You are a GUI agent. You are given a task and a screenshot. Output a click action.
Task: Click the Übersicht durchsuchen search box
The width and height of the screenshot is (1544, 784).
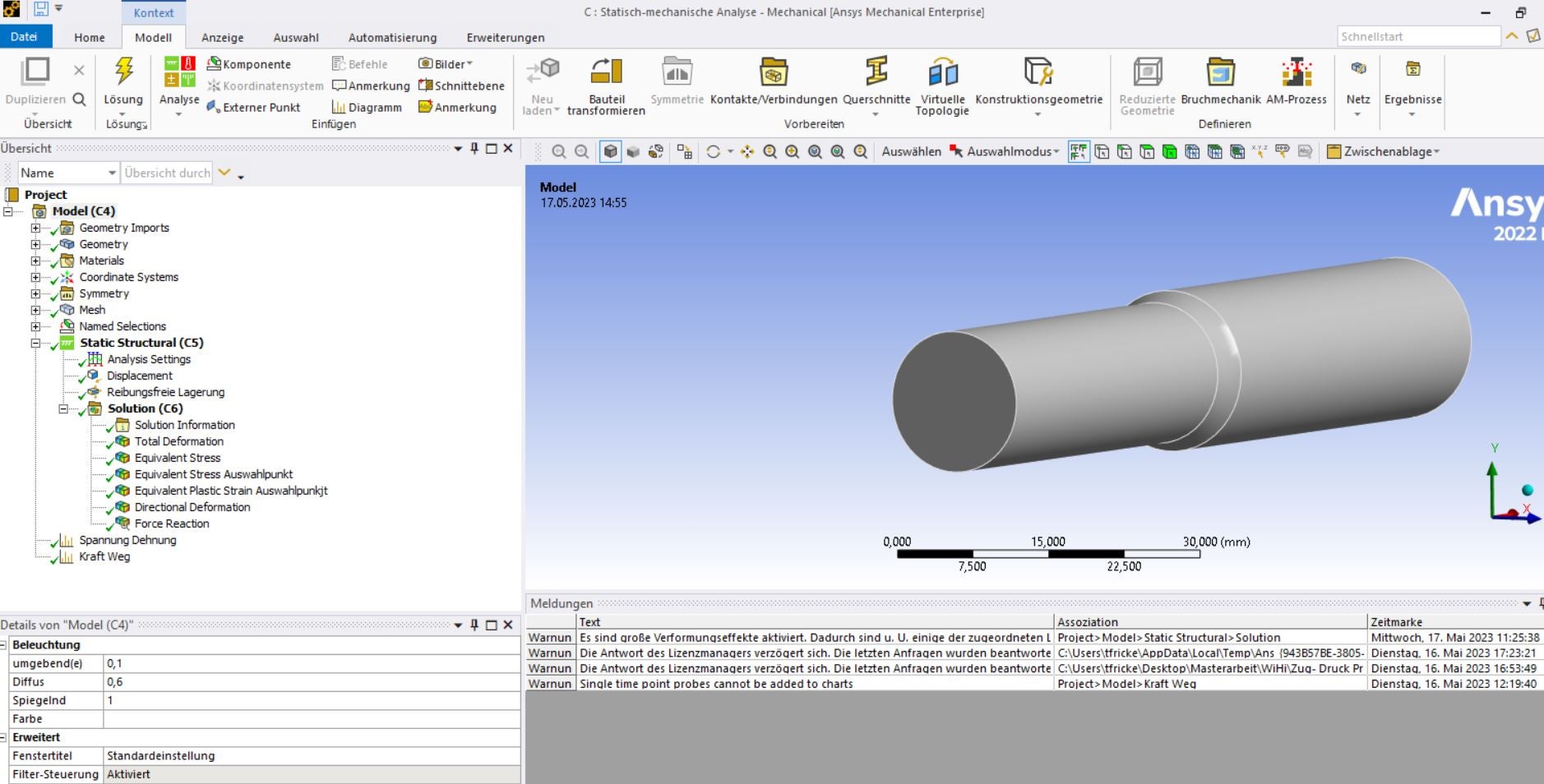coord(167,173)
